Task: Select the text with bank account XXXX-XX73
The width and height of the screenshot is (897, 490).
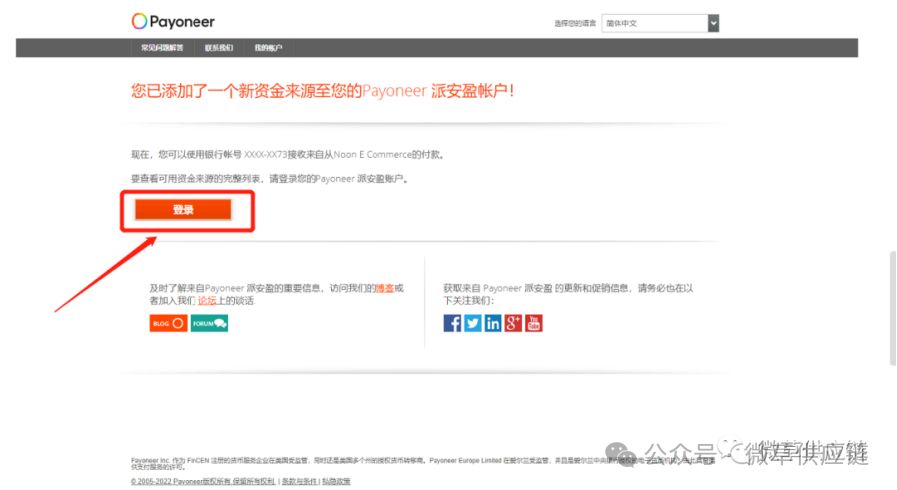Action: tap(288, 154)
